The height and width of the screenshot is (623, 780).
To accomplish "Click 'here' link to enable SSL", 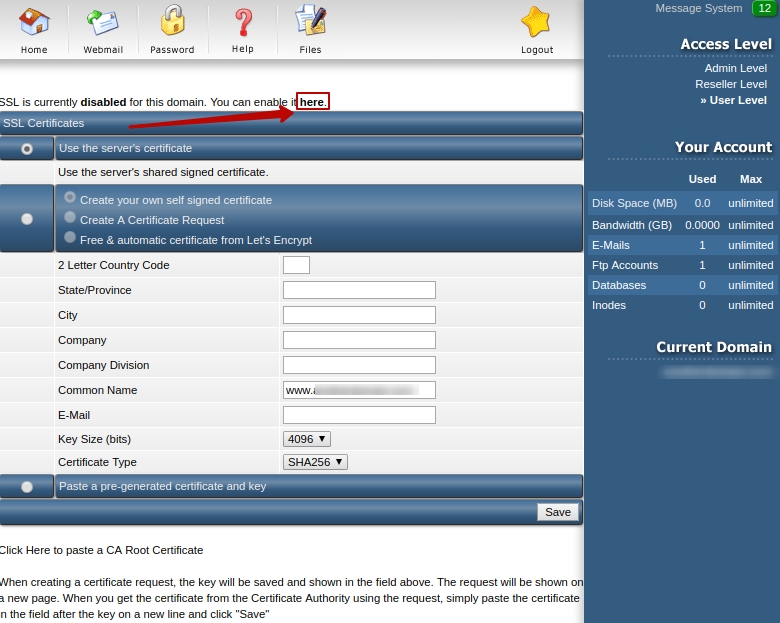I will click(x=312, y=102).
